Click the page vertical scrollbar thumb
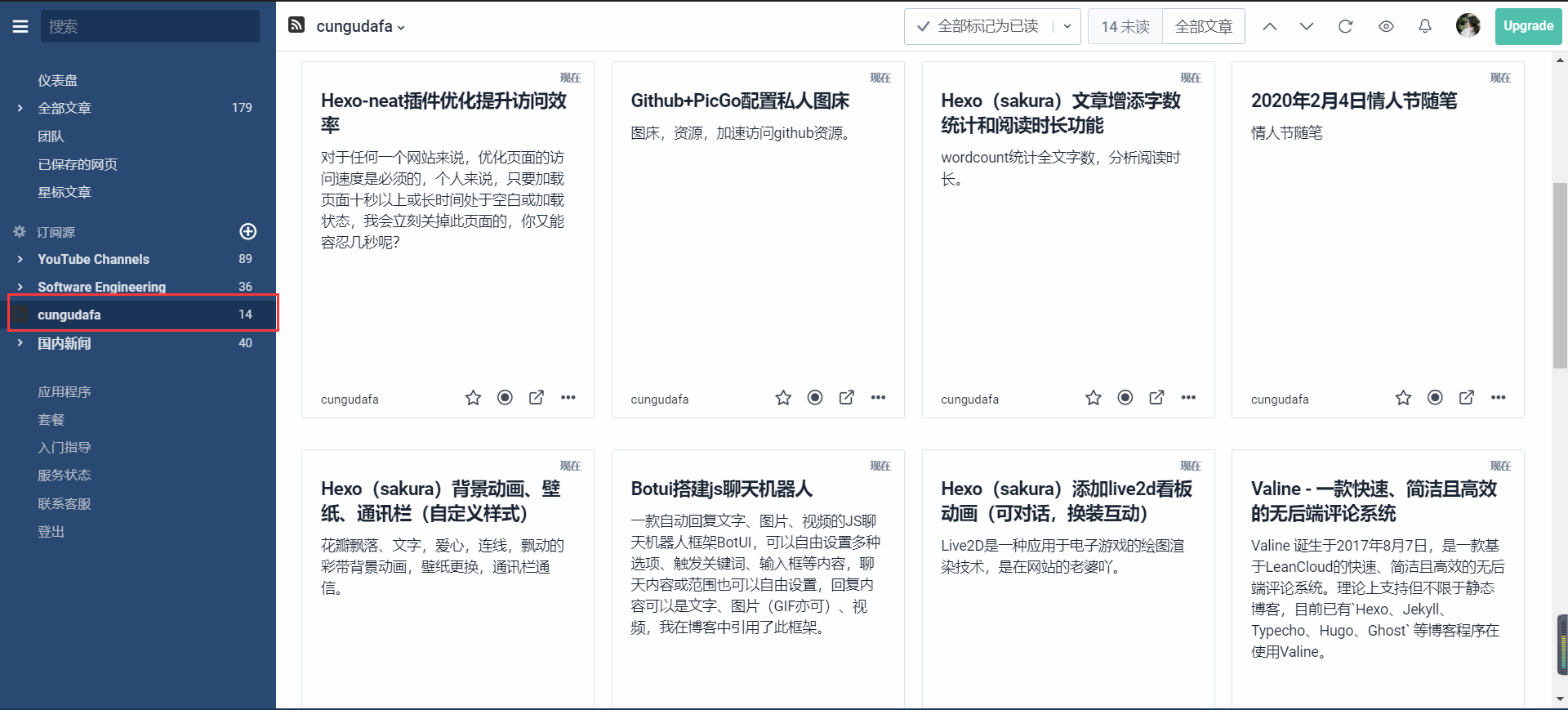The height and width of the screenshot is (710, 1568). click(x=1560, y=275)
